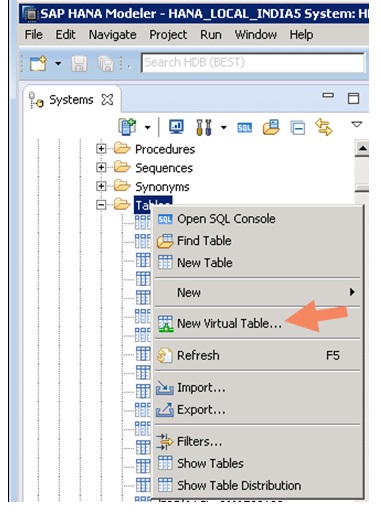The height and width of the screenshot is (515, 381).
Task: Choose Refresh from context menu
Action: tap(257, 355)
